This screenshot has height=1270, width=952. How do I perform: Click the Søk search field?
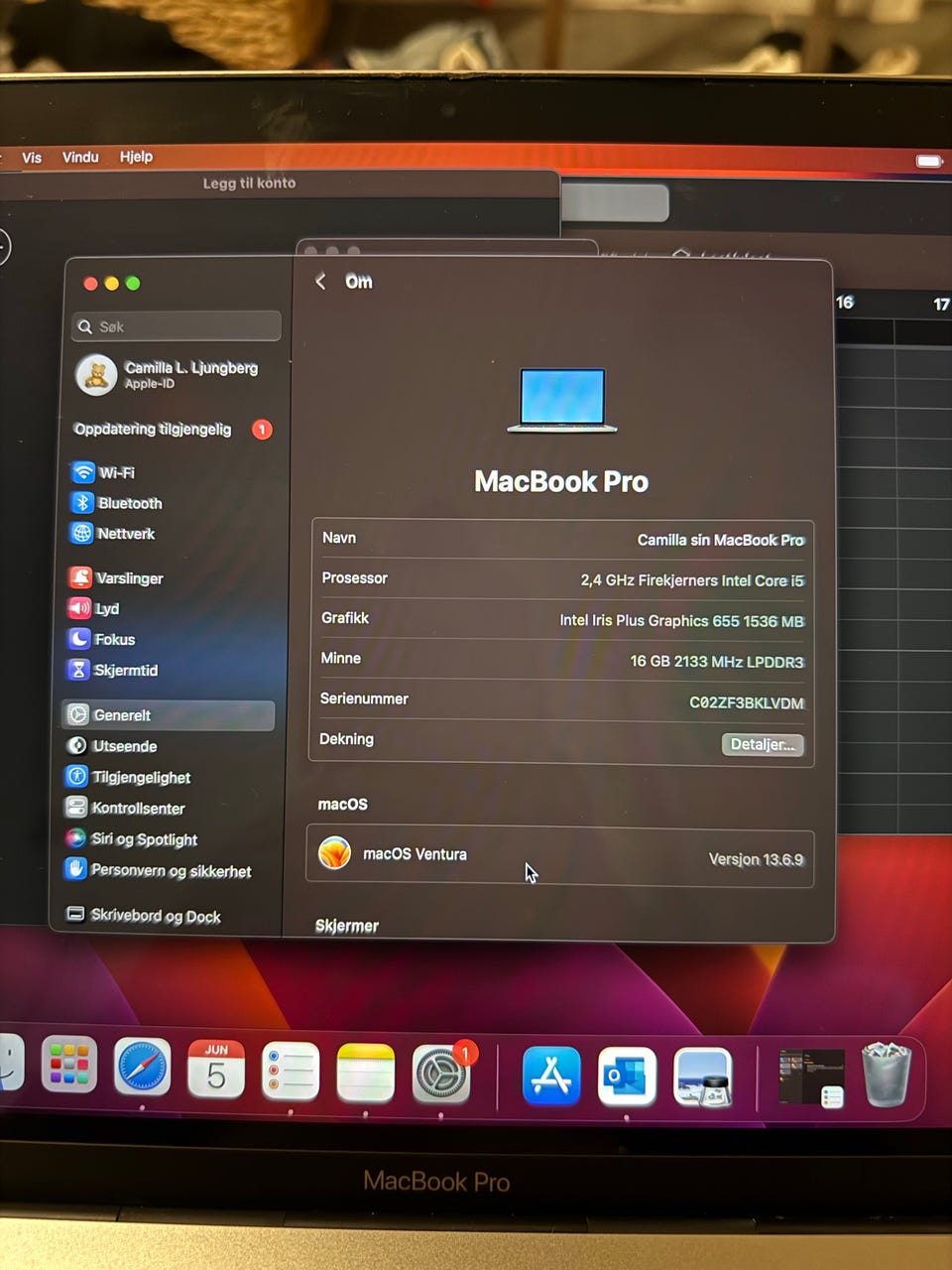point(177,326)
